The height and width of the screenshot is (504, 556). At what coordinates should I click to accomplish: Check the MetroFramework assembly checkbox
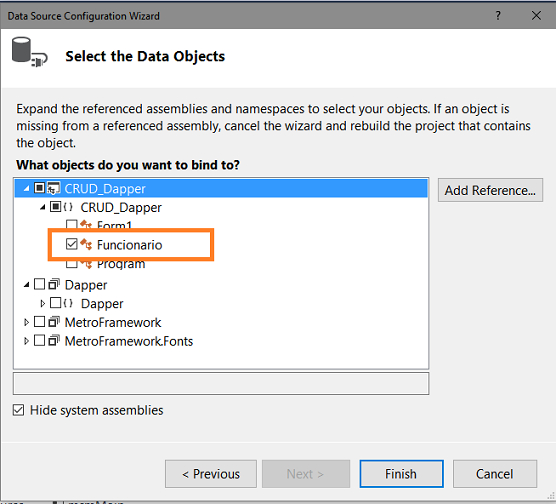tap(39, 322)
